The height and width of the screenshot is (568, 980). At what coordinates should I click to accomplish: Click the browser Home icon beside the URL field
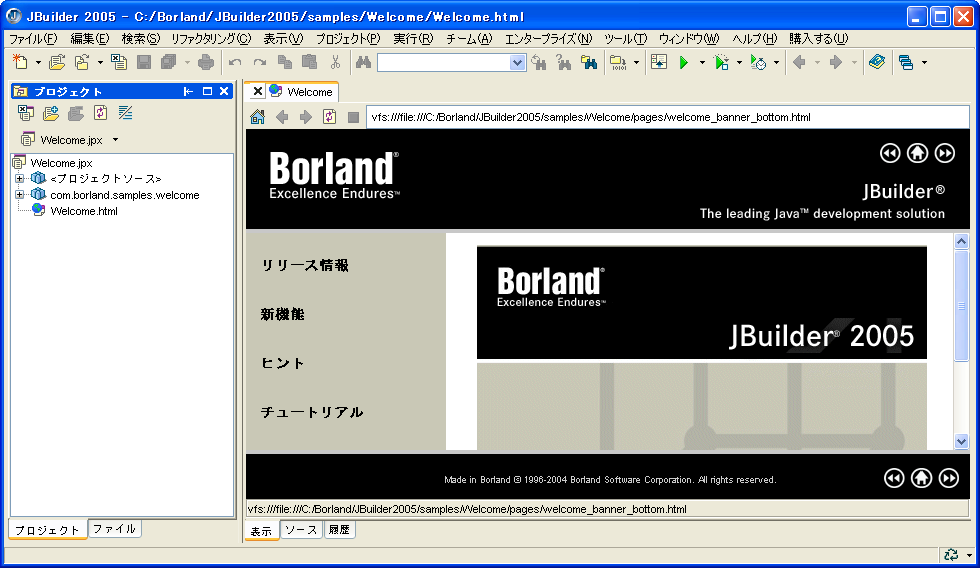[257, 117]
